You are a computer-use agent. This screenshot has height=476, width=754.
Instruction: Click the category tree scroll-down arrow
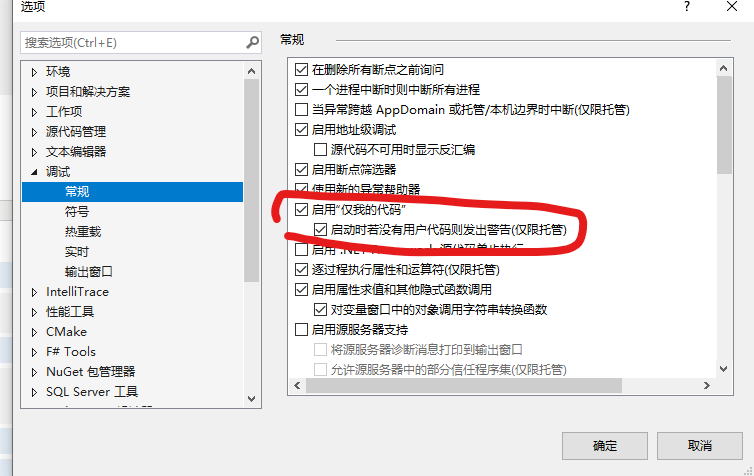coord(251,399)
